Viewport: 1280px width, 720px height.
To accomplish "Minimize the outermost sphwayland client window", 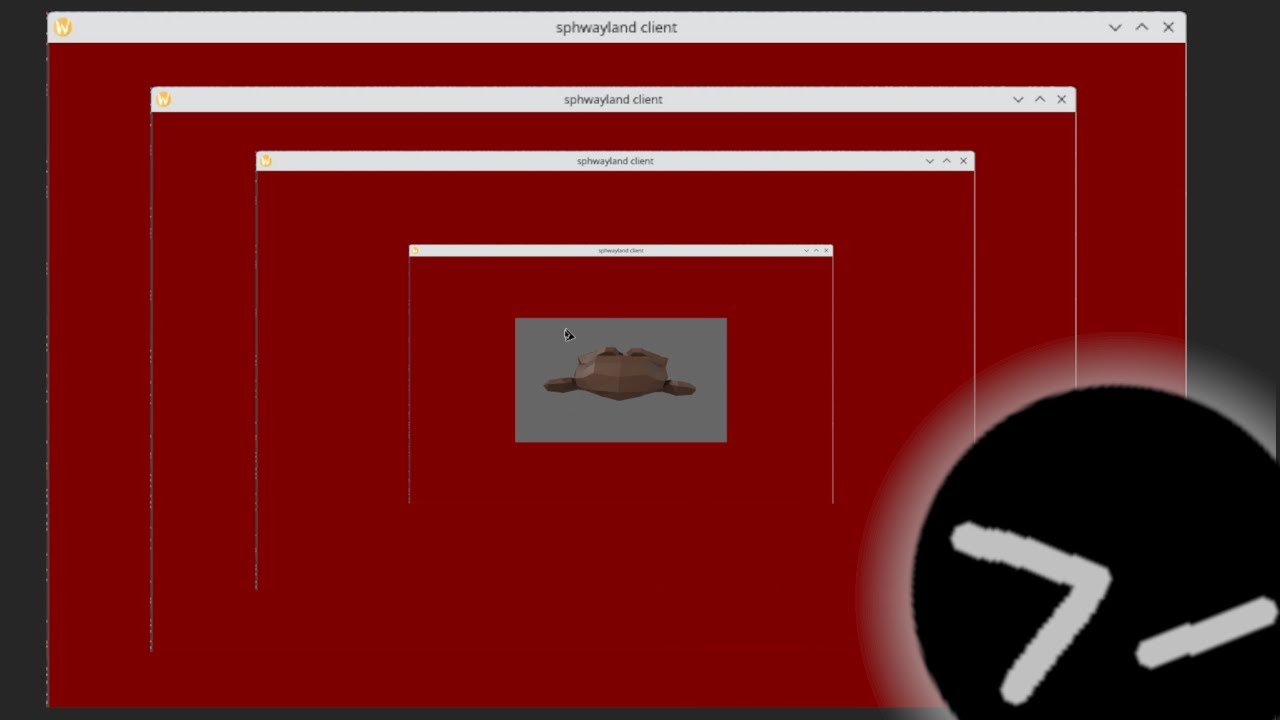I will click(x=1115, y=27).
